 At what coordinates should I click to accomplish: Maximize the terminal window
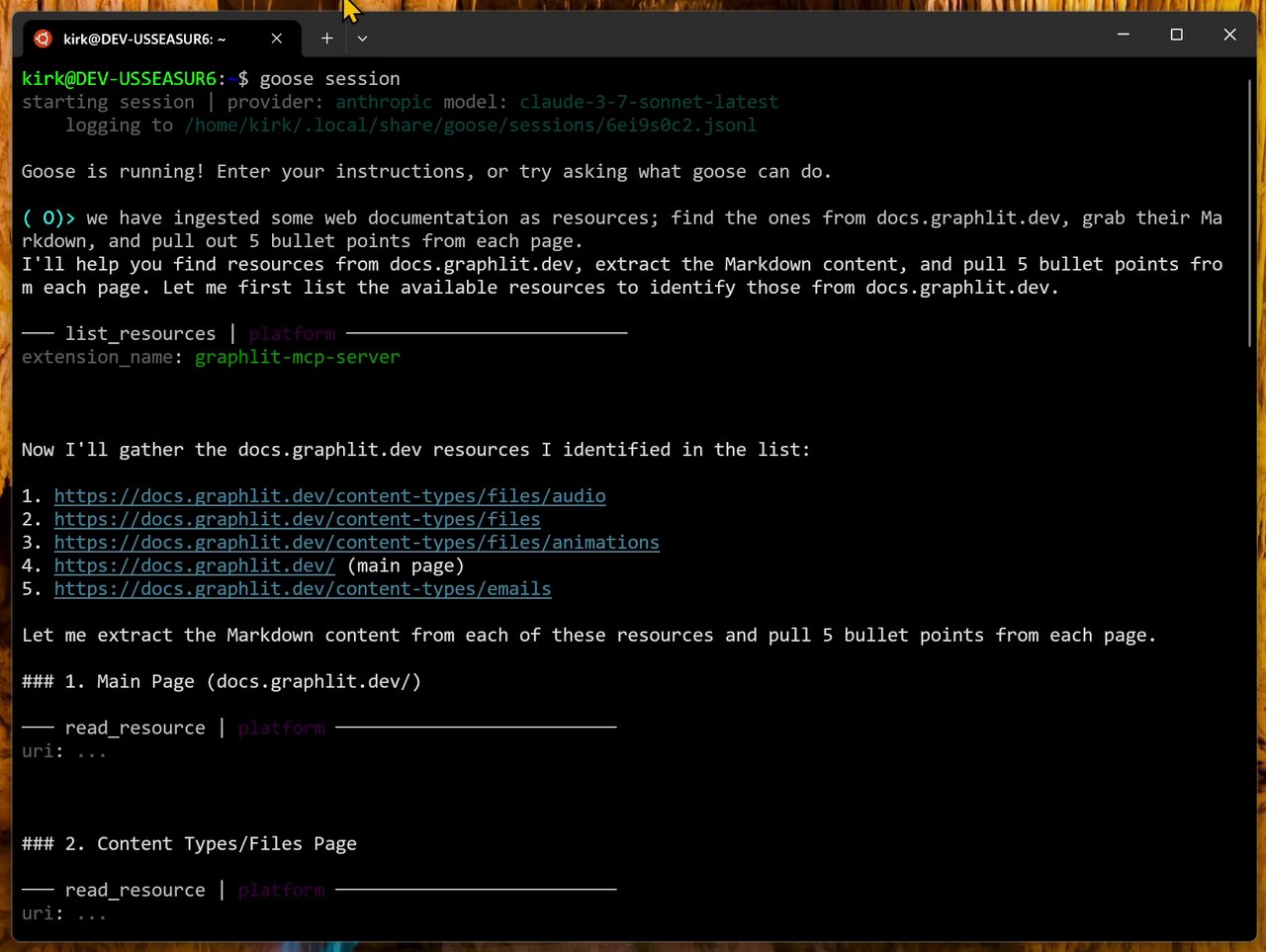(x=1176, y=35)
